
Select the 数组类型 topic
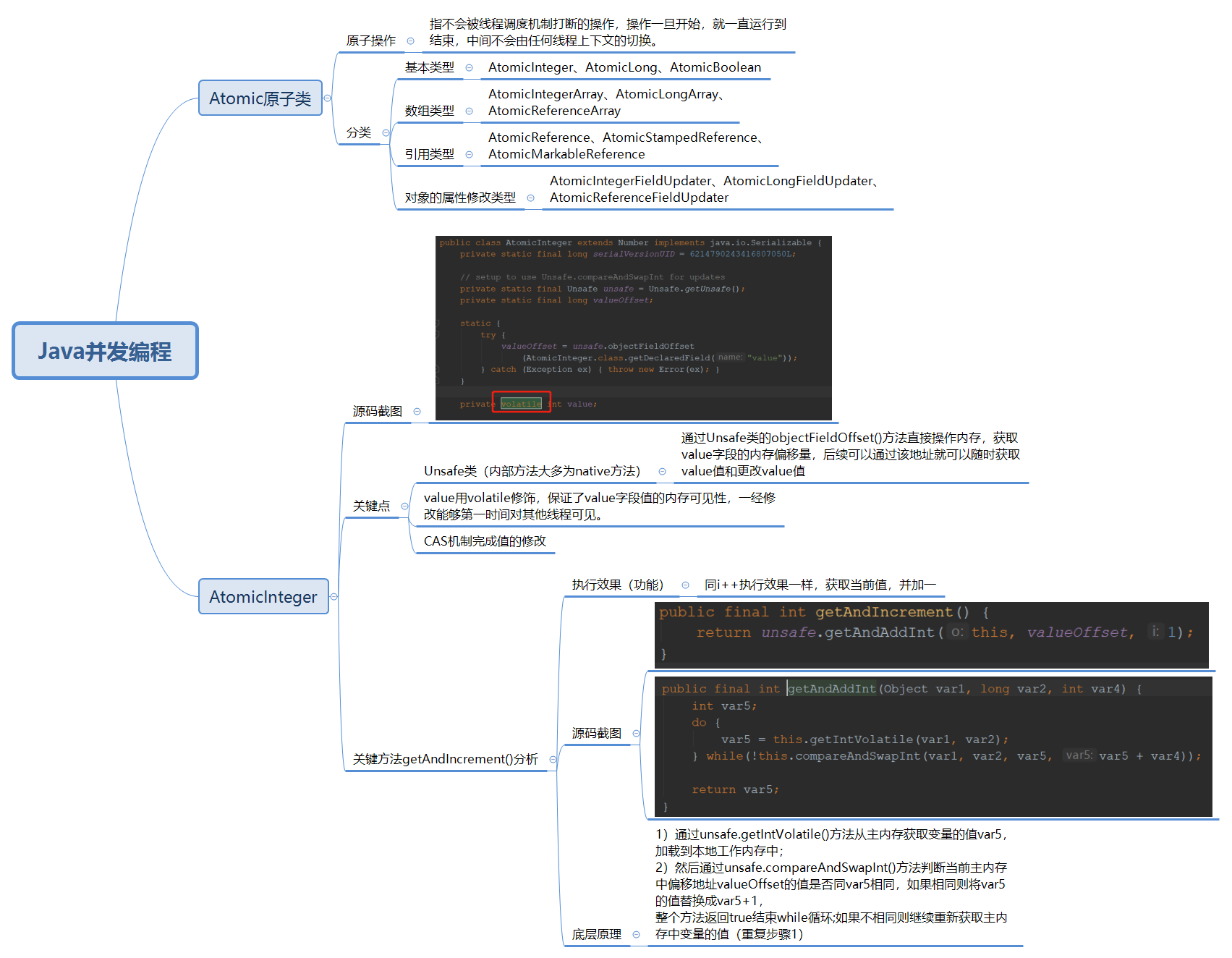click(x=430, y=111)
